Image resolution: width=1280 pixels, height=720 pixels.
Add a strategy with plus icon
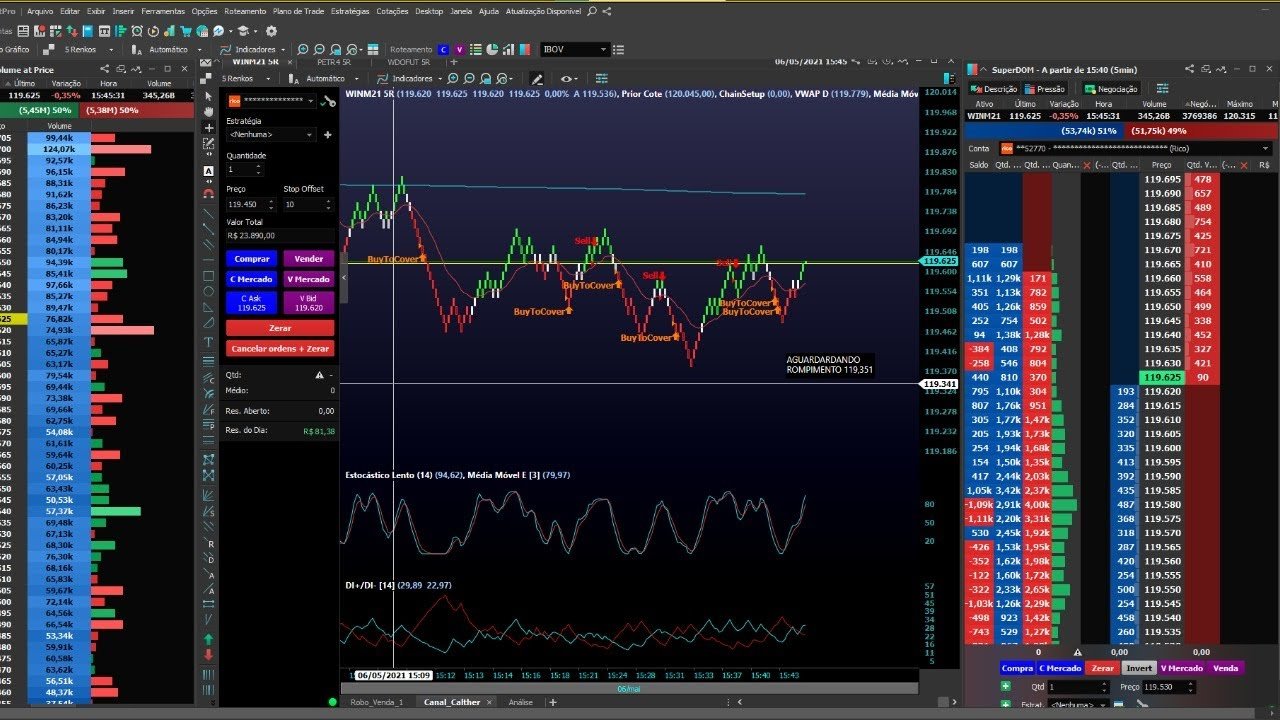[327, 134]
